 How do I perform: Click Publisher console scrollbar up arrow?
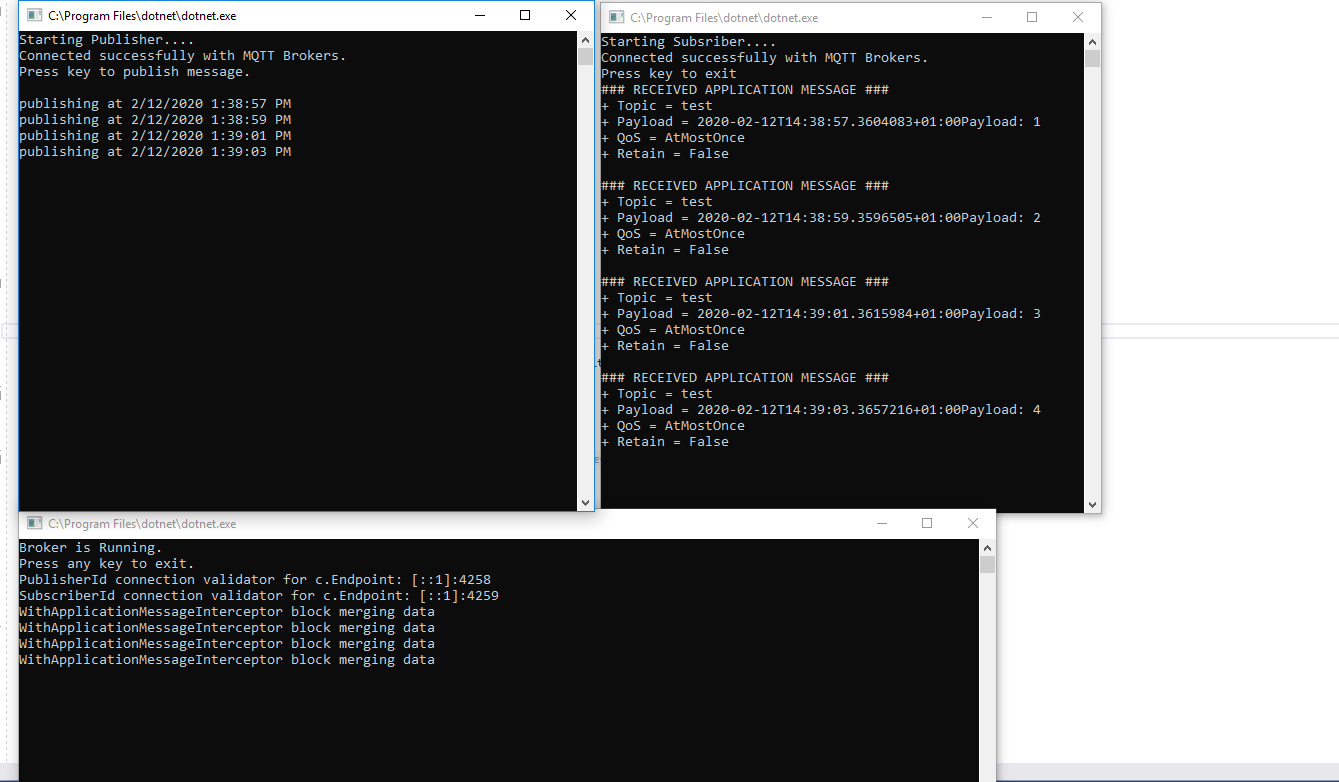coord(586,40)
